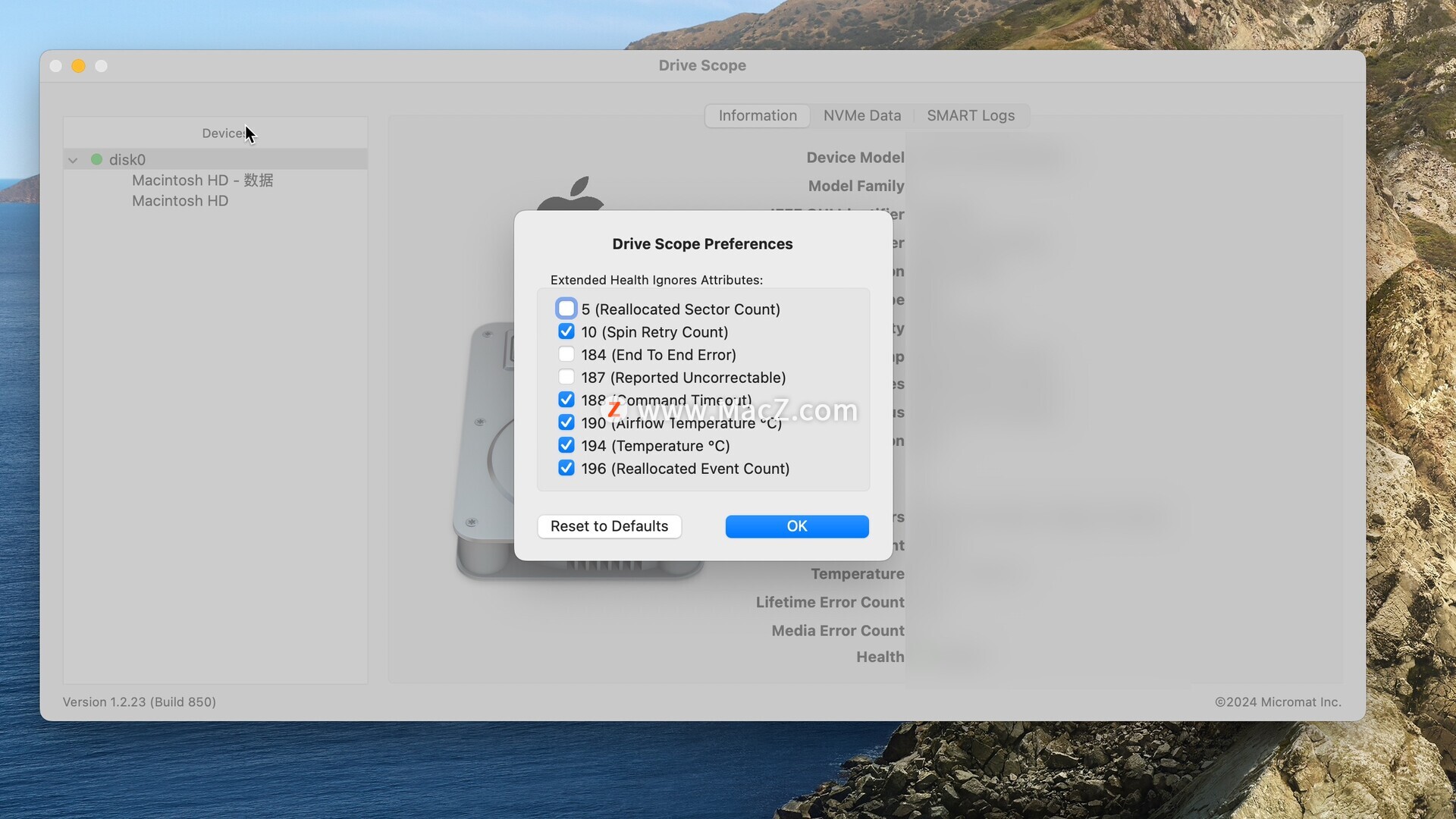Image resolution: width=1456 pixels, height=819 pixels.
Task: Select the Macintosh HD volume
Action: (180, 201)
